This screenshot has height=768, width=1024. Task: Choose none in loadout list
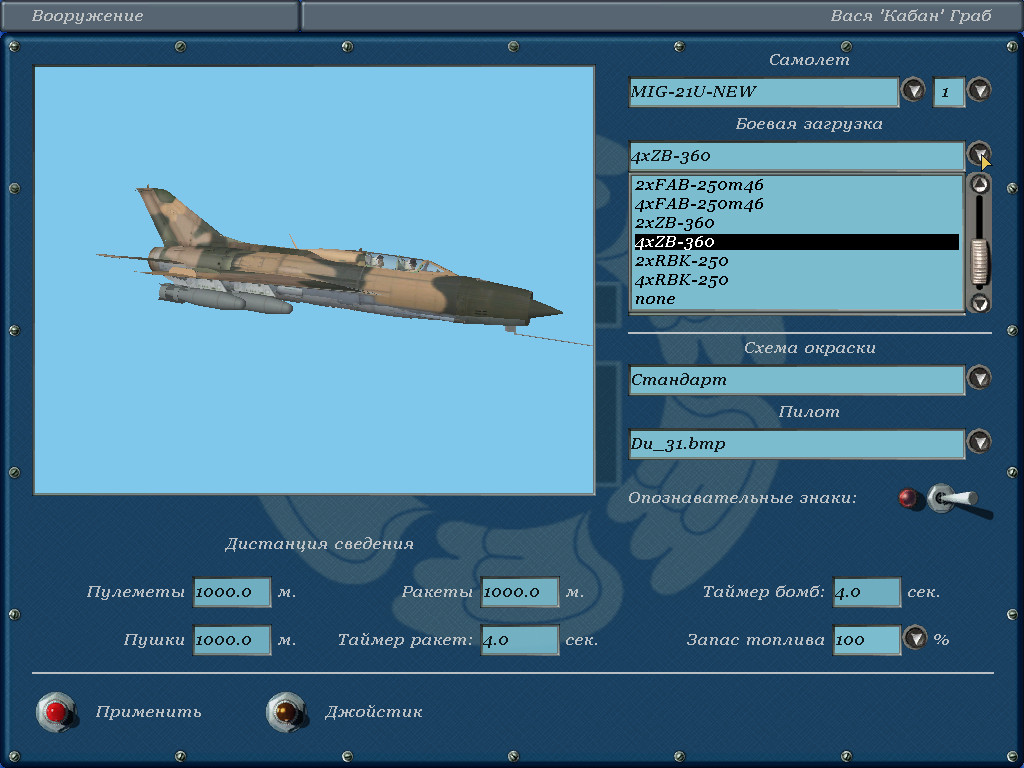pos(797,298)
